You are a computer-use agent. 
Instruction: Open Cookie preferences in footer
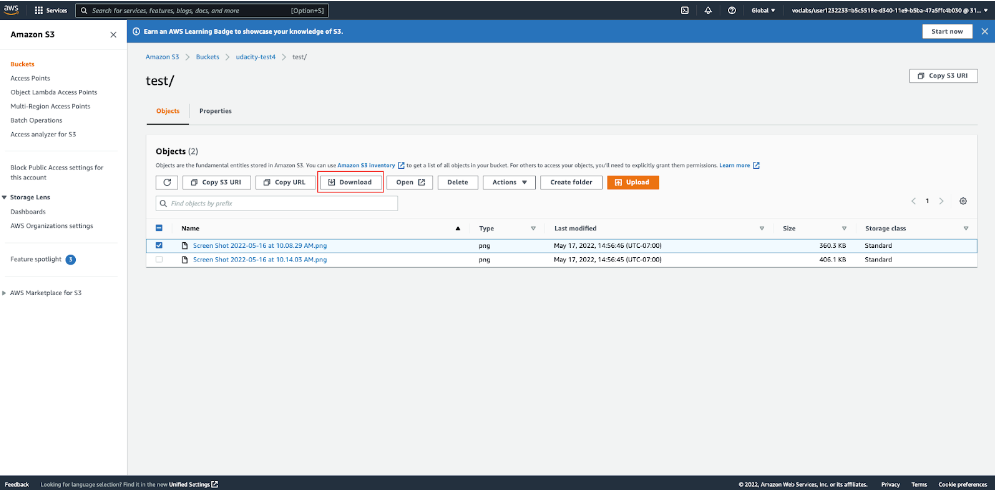click(962, 484)
